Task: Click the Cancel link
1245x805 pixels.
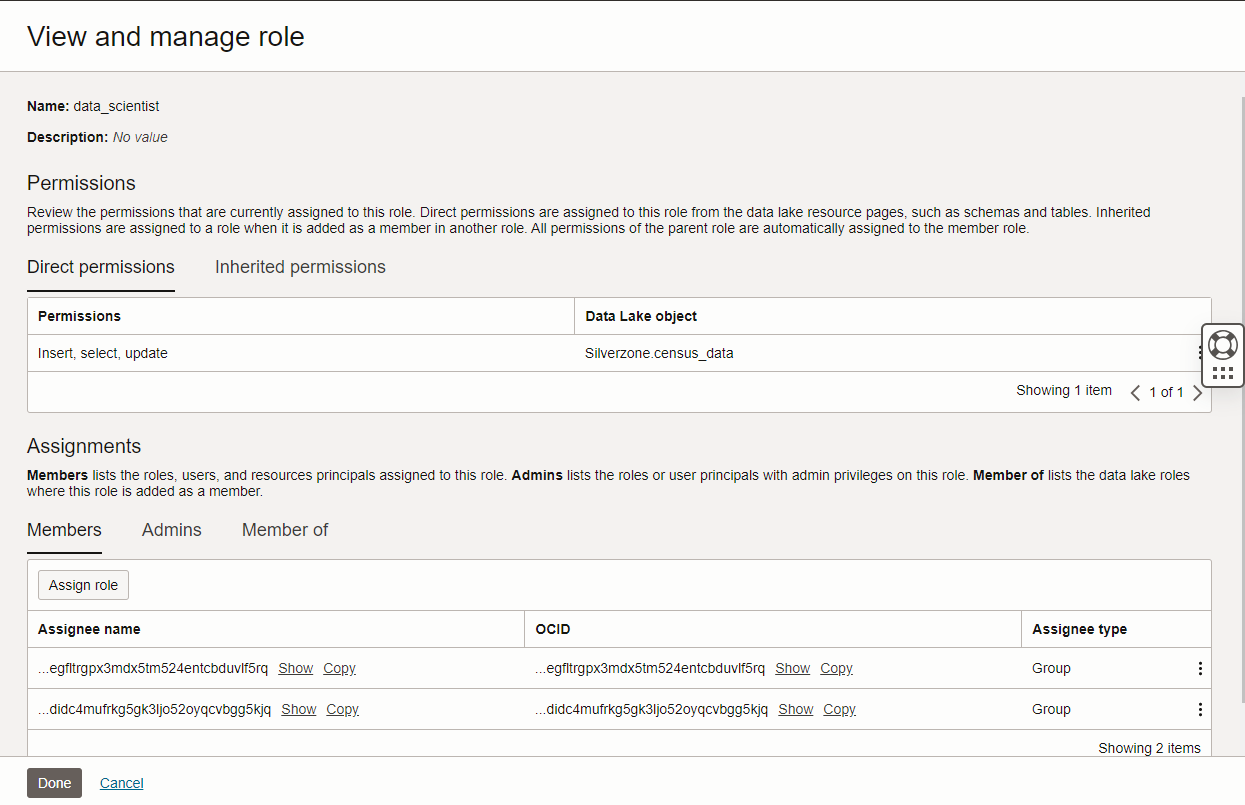Action: tap(121, 783)
